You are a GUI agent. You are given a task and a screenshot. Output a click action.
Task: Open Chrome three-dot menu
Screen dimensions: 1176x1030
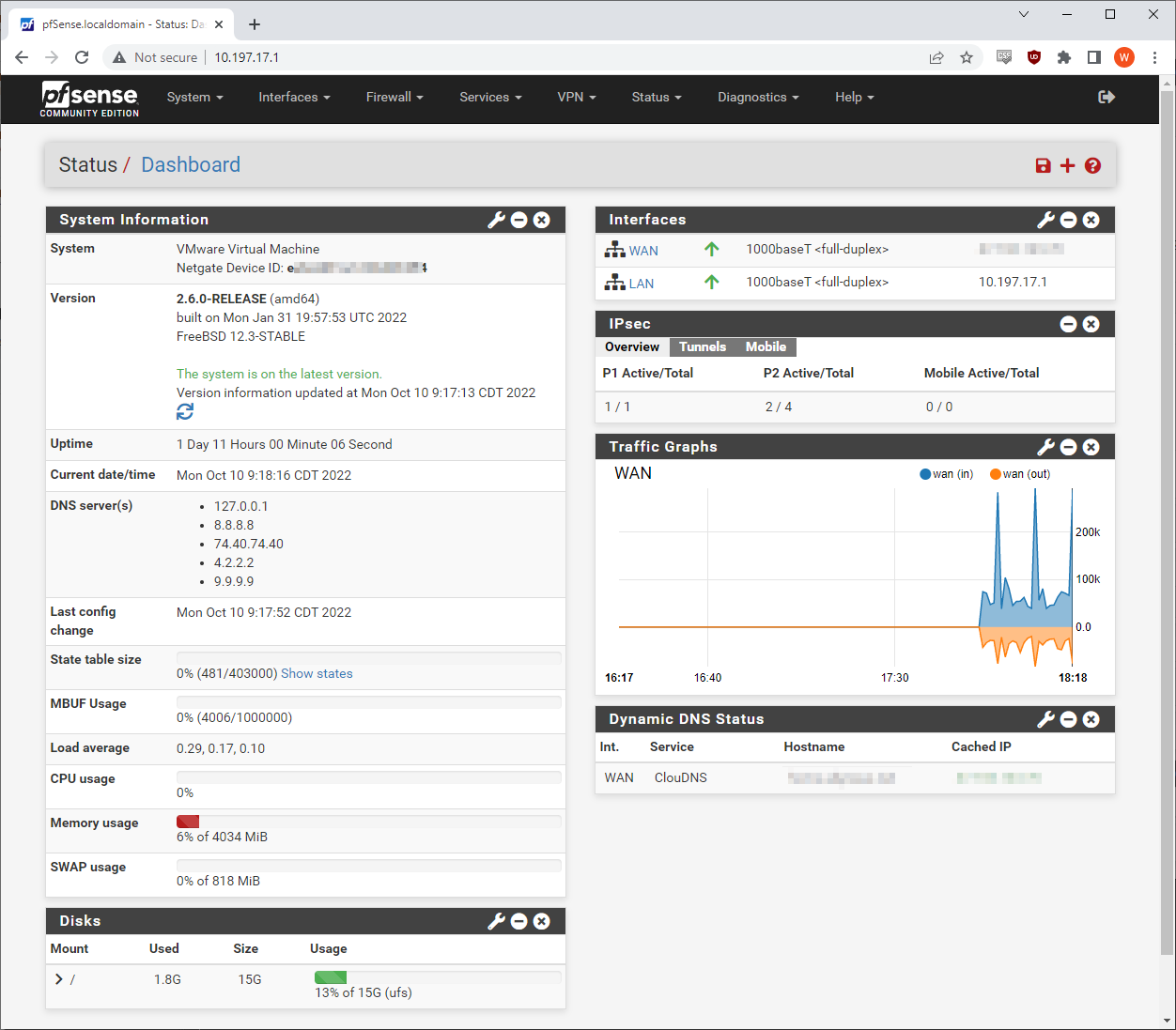(x=1154, y=57)
